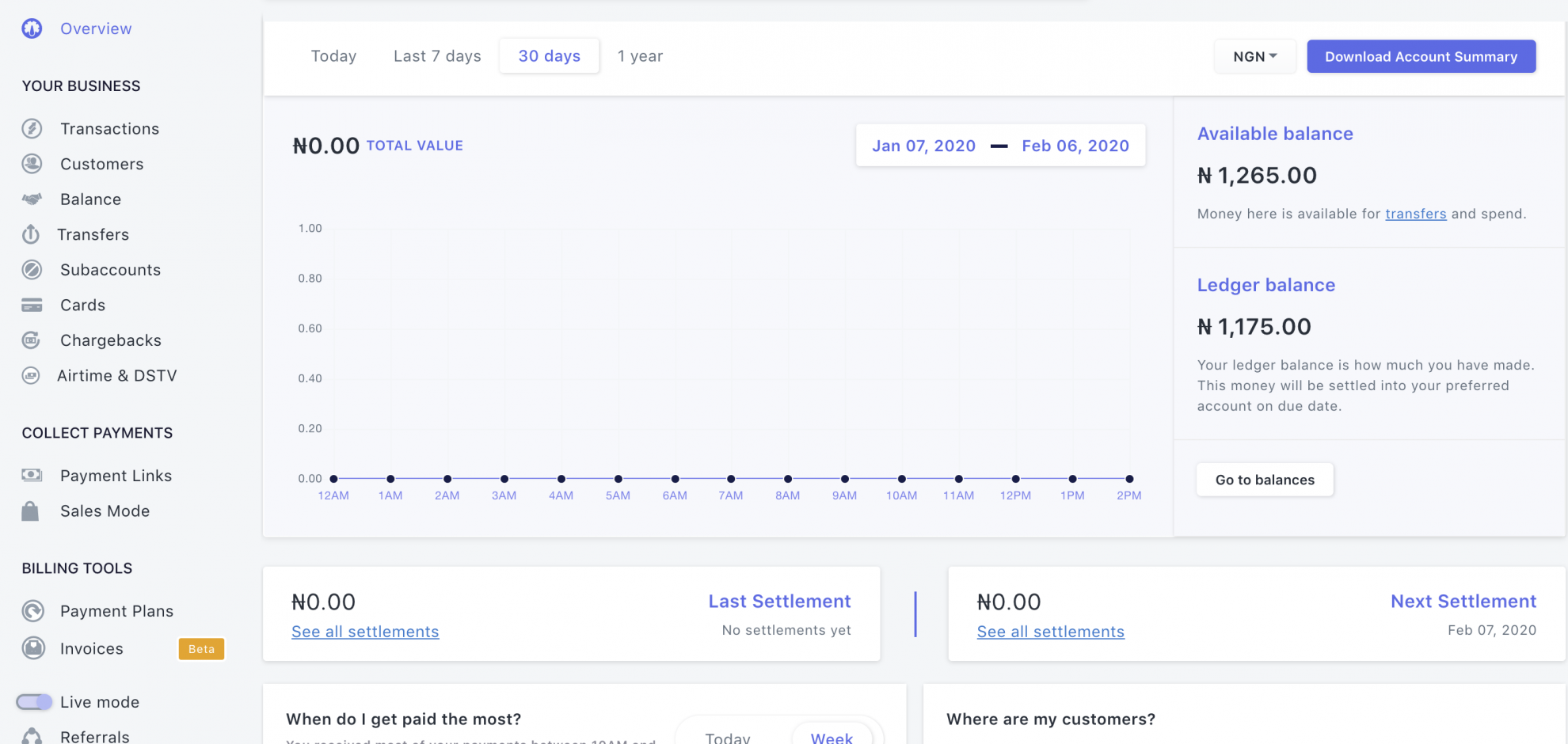Image resolution: width=1568 pixels, height=744 pixels.
Task: Click Download Account Summary
Action: click(1420, 56)
